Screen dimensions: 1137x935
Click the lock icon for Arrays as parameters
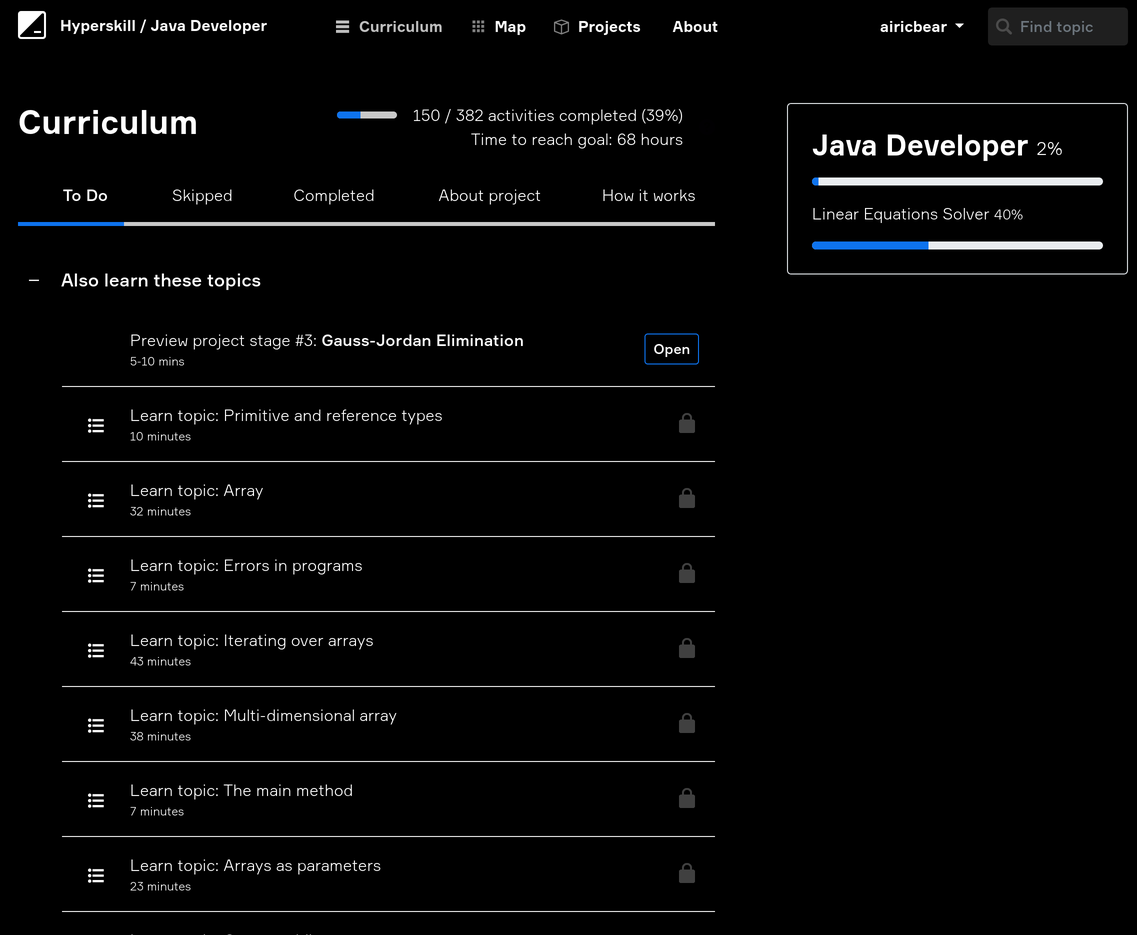pyautogui.click(x=687, y=873)
